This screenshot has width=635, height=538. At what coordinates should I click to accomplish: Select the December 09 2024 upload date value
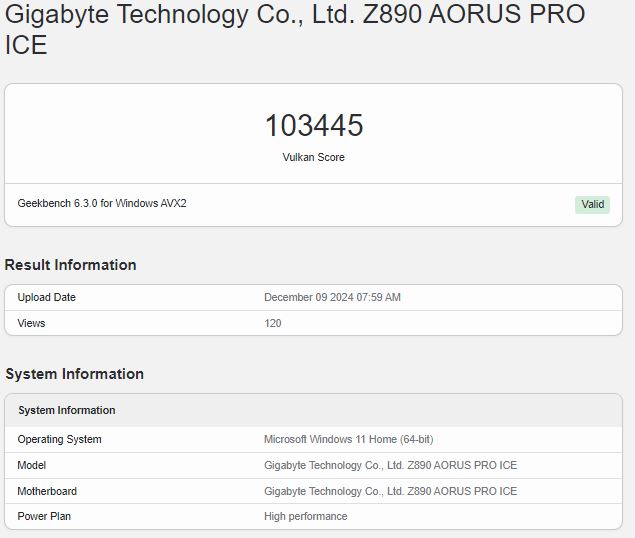point(332,297)
